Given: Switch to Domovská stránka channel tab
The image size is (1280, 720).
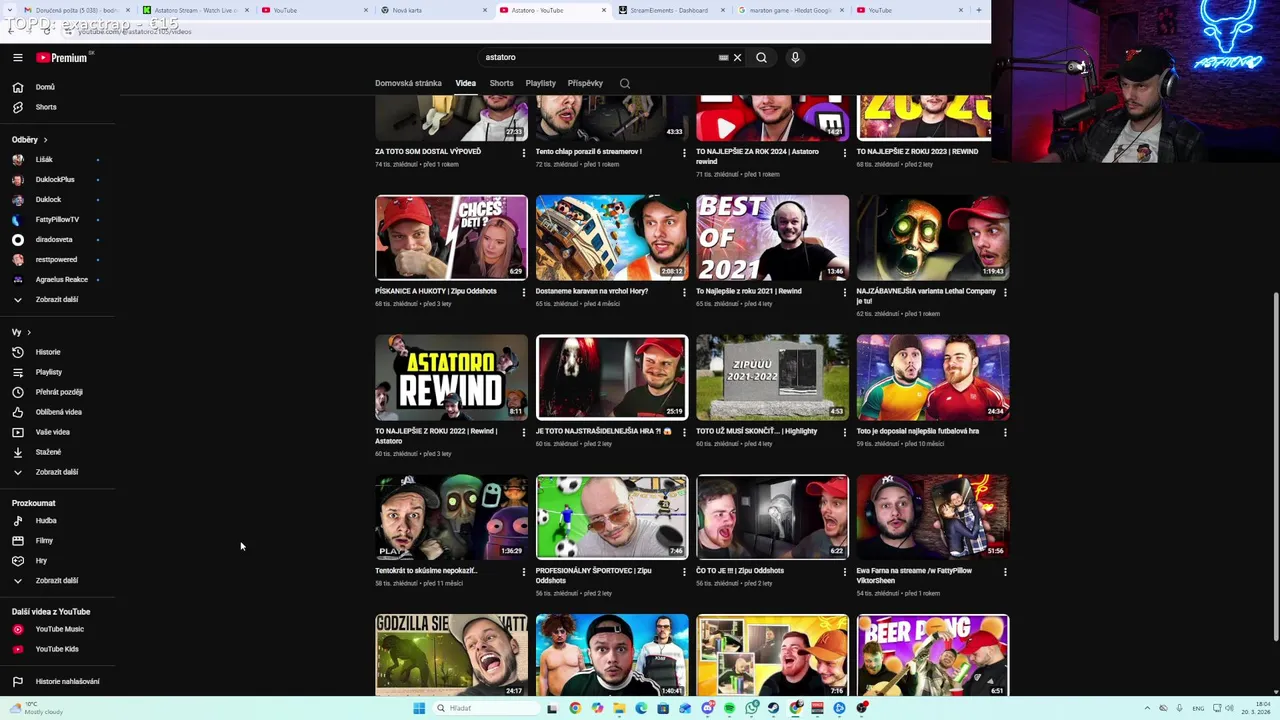Looking at the screenshot, I should [x=408, y=84].
